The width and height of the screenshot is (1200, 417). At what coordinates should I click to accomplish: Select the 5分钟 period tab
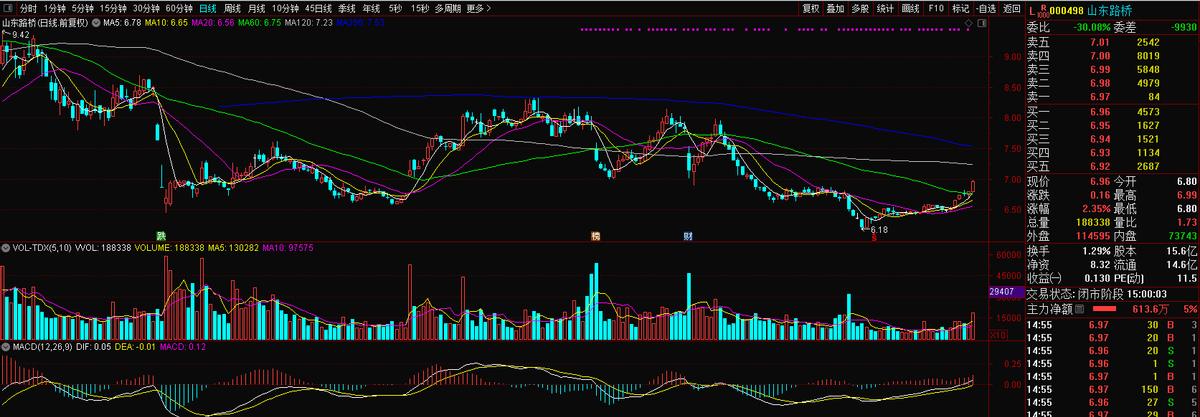pos(82,8)
